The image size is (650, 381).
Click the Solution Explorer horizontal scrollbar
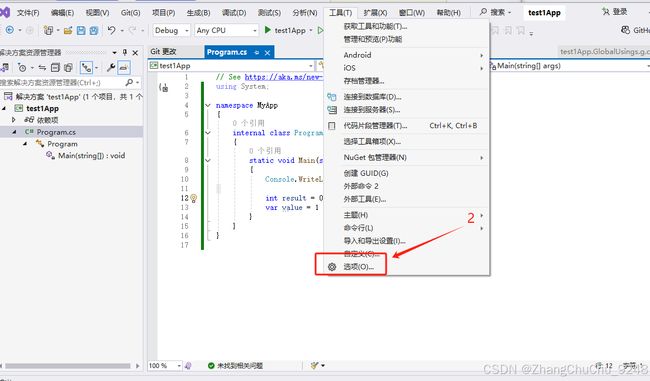coord(68,366)
